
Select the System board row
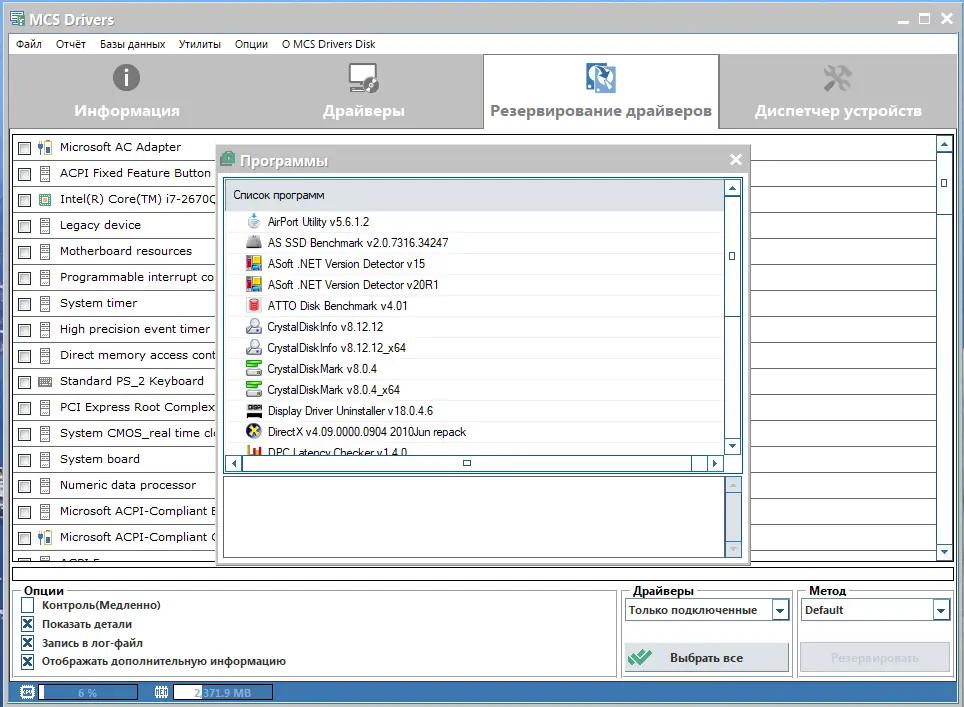coord(114,460)
